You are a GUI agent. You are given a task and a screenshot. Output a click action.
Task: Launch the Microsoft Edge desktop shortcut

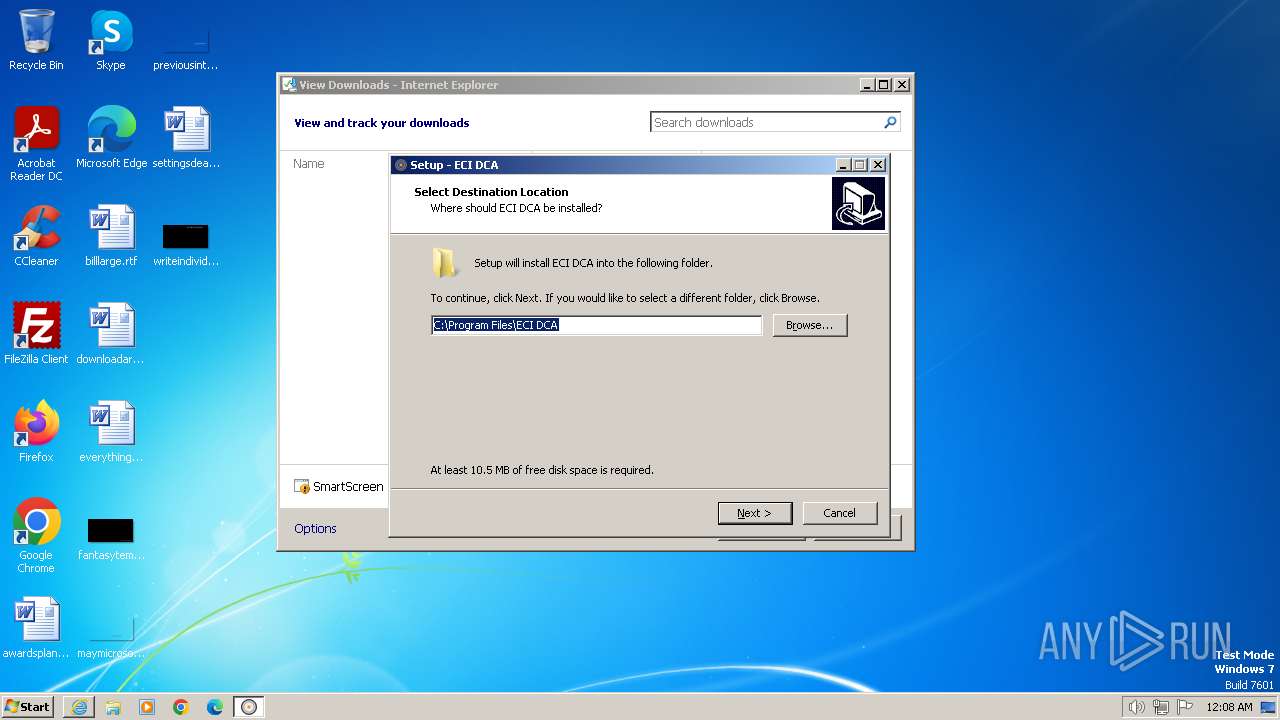click(x=111, y=137)
